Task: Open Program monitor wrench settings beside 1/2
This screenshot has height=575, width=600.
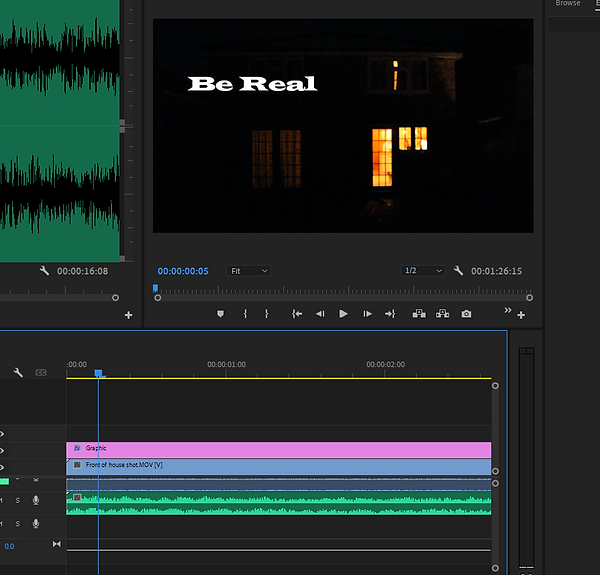Action: (x=458, y=271)
